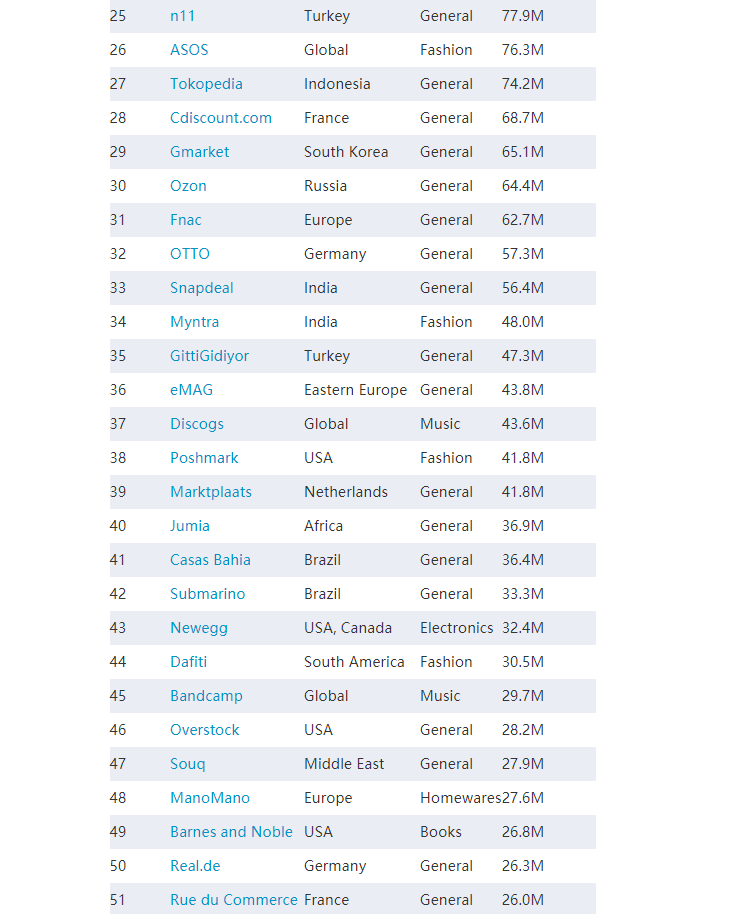Open the n11 marketplace link
736x914 pixels.
pos(182,16)
